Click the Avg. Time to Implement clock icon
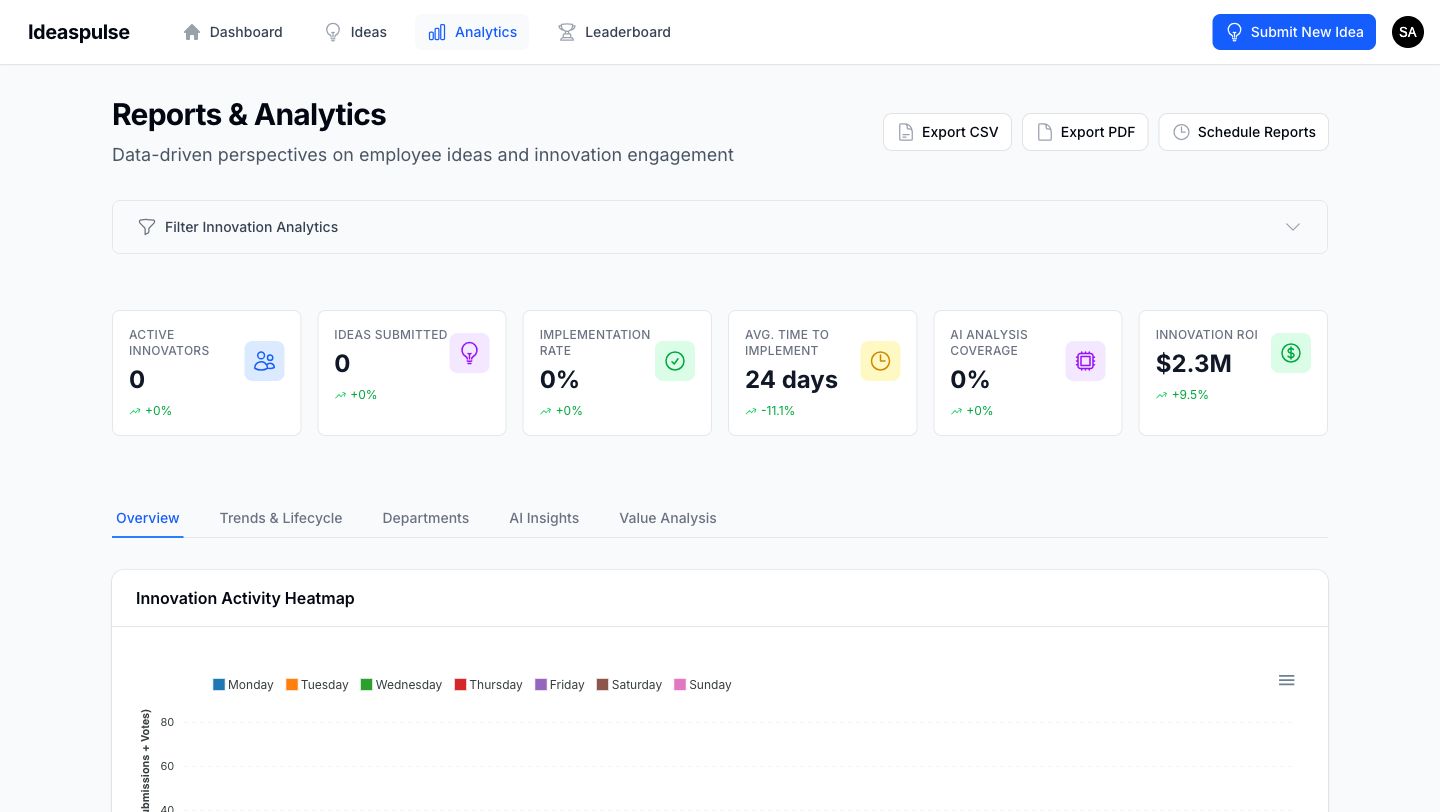Viewport: 1440px width, 812px height. pos(880,361)
